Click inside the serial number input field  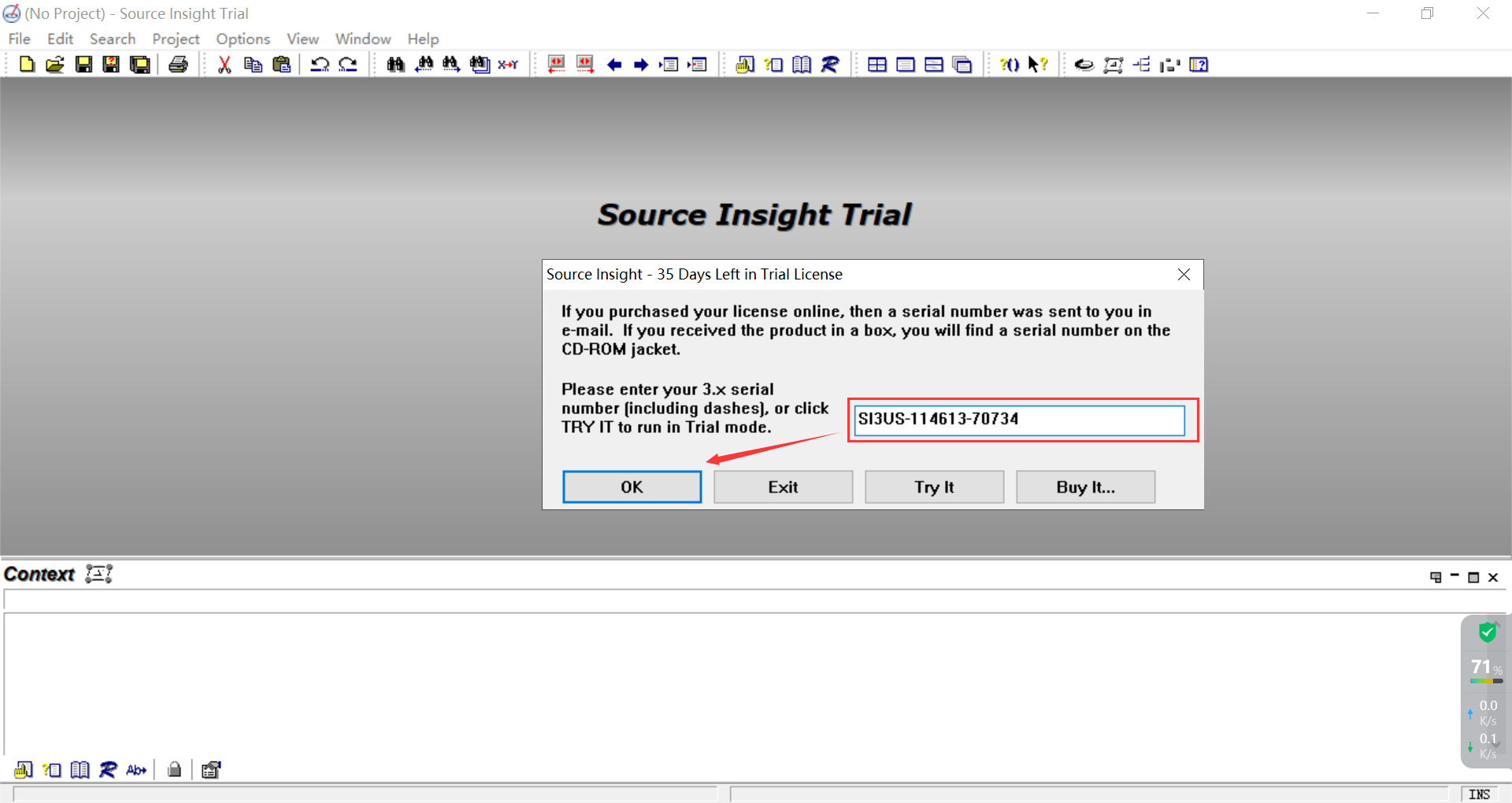tap(1019, 420)
